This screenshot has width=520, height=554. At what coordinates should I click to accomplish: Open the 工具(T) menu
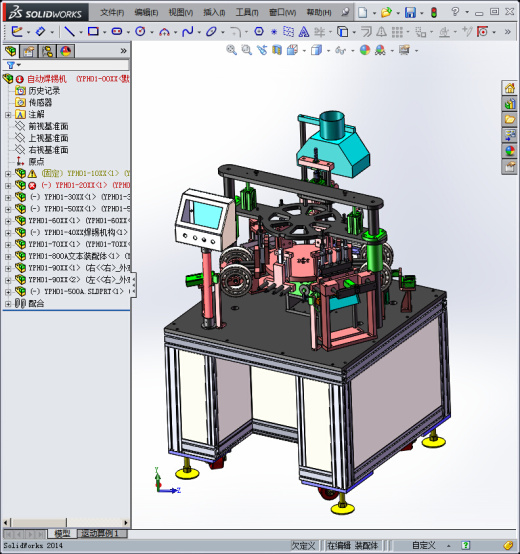[x=247, y=12]
